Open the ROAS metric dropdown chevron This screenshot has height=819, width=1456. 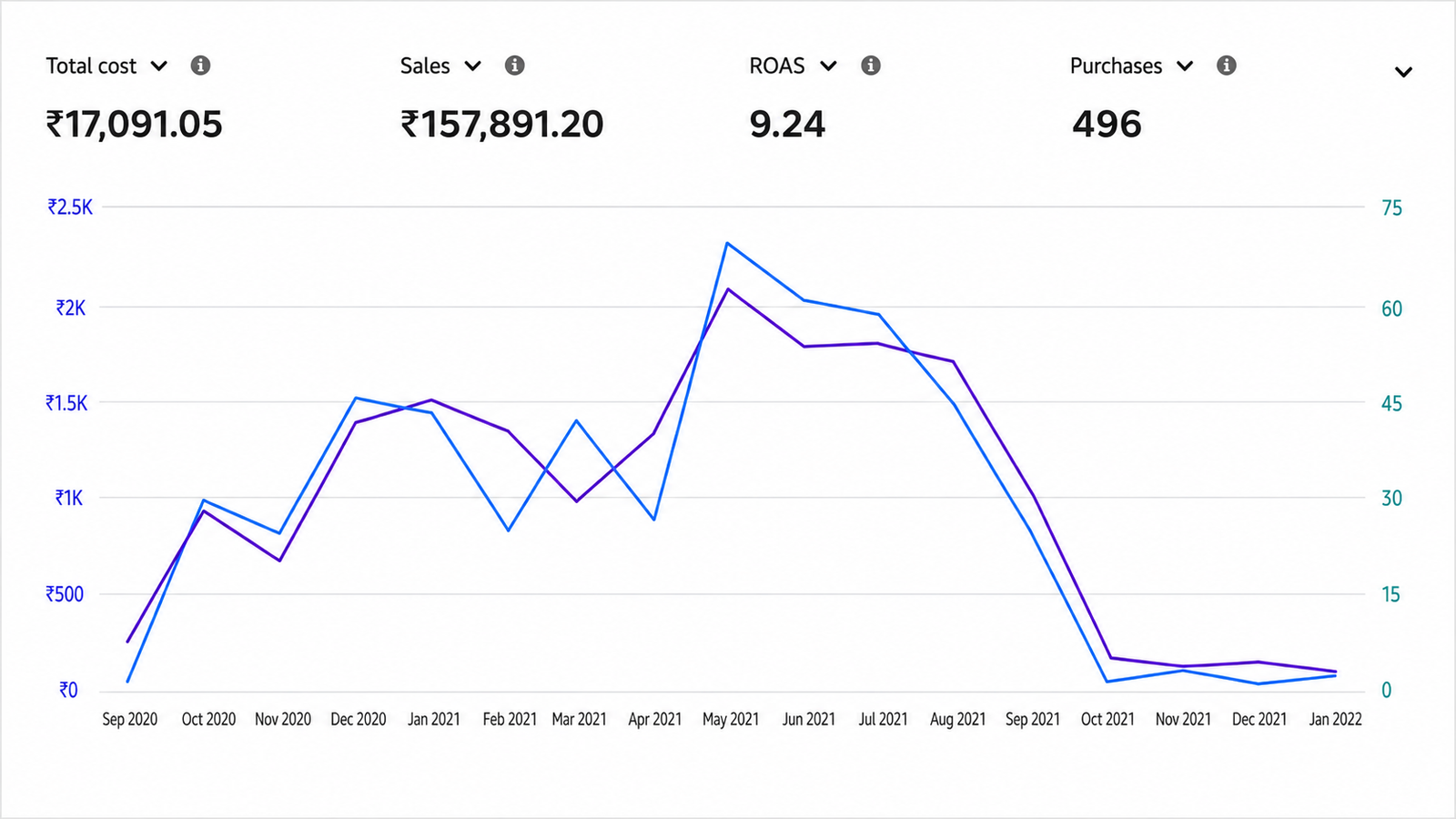[x=828, y=66]
